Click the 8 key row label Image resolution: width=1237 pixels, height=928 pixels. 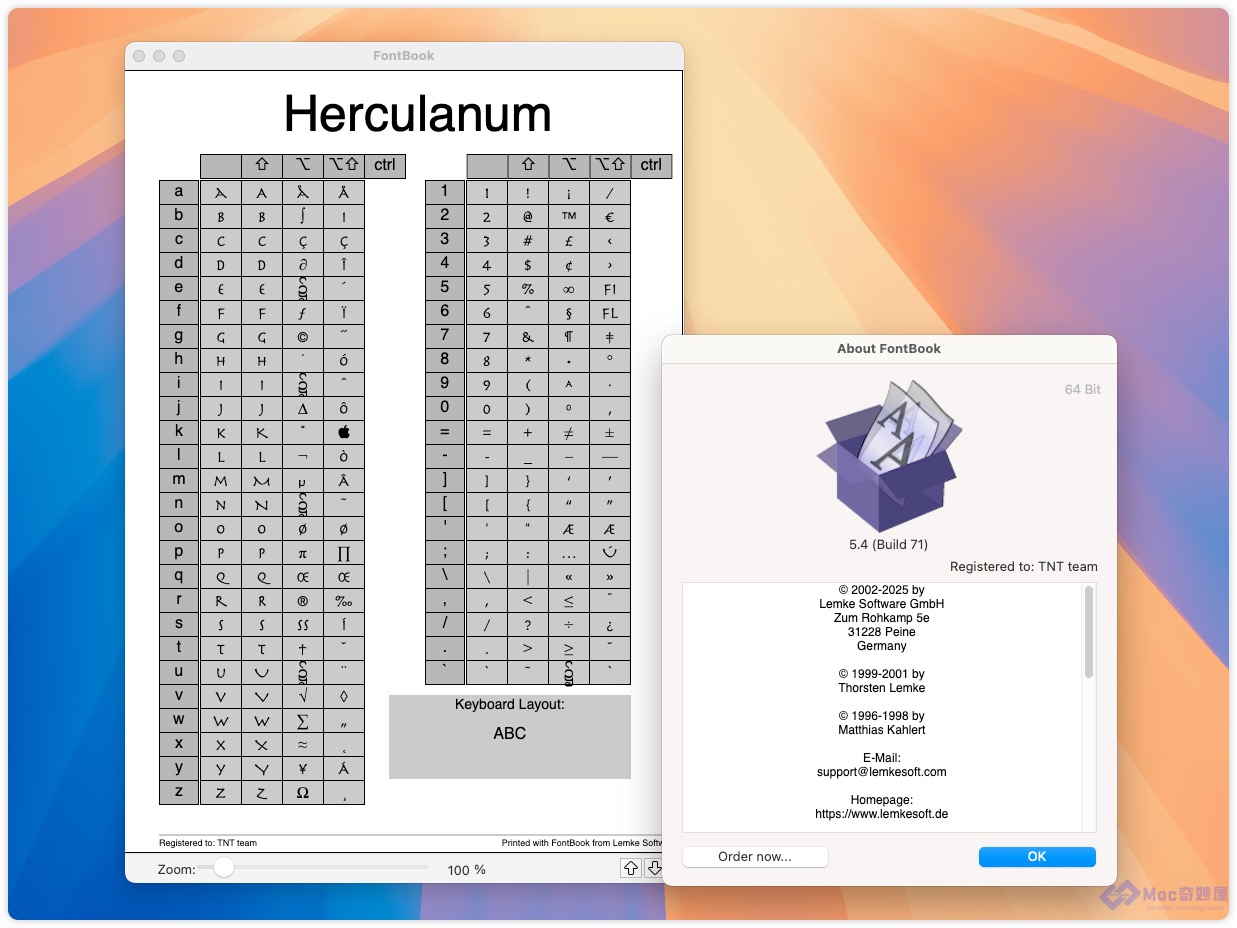tap(445, 360)
